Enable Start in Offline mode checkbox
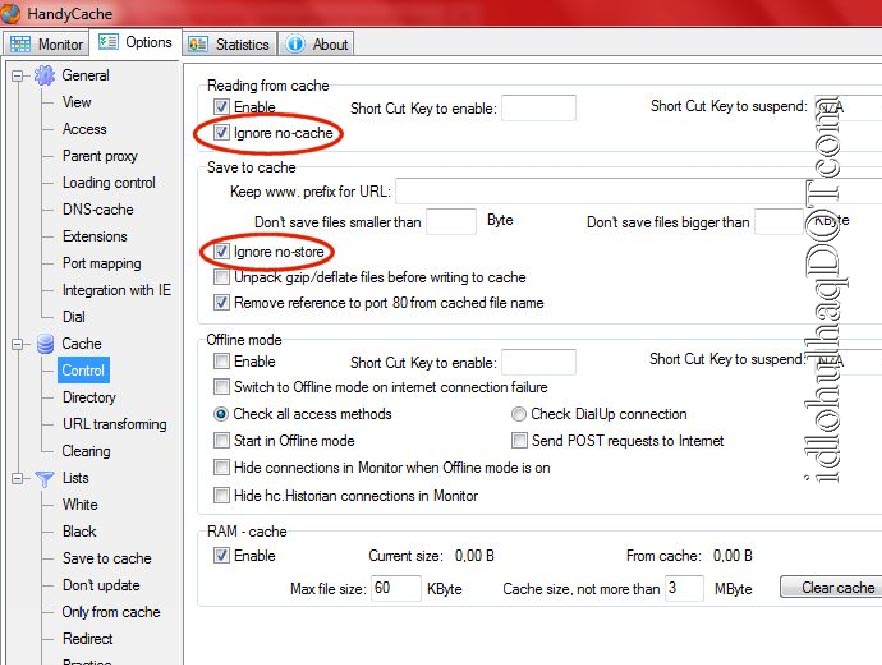Viewport: 882px width, 665px height. [x=222, y=441]
